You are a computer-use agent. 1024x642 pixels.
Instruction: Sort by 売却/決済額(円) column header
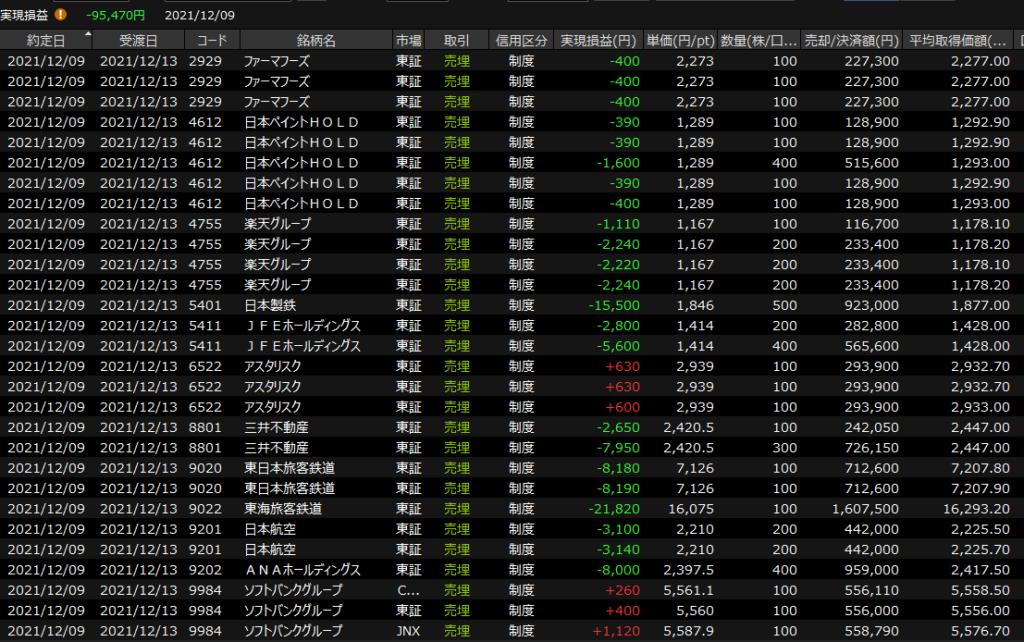(x=852, y=41)
